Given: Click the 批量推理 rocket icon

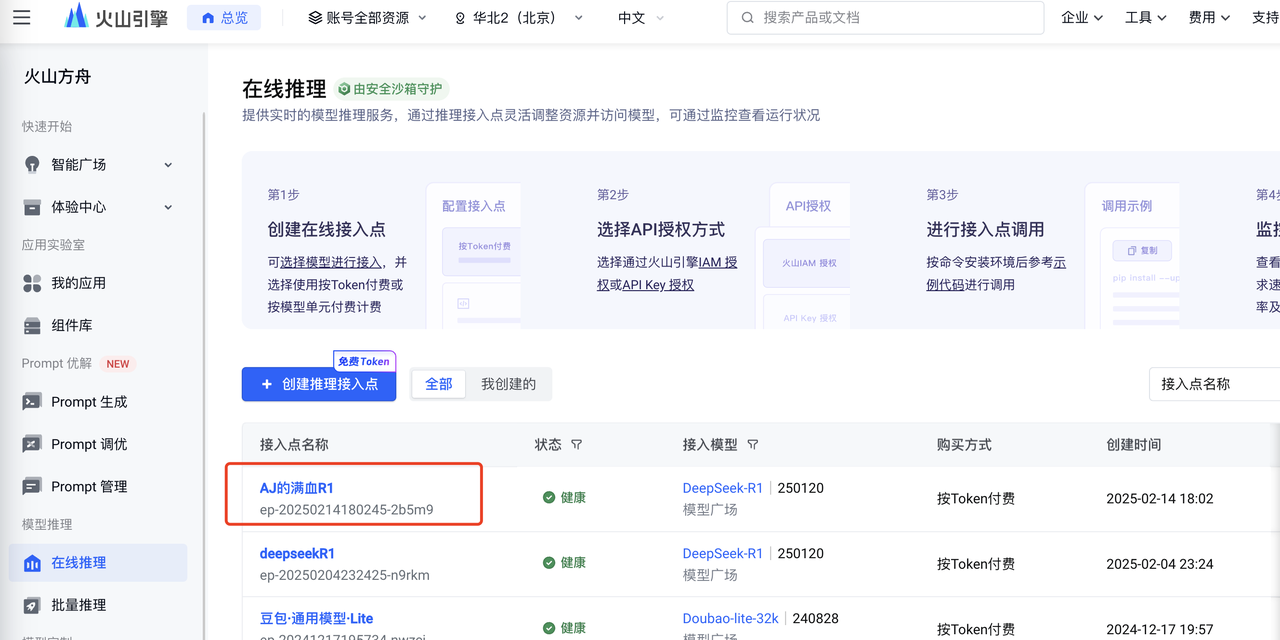Looking at the screenshot, I should (32, 605).
